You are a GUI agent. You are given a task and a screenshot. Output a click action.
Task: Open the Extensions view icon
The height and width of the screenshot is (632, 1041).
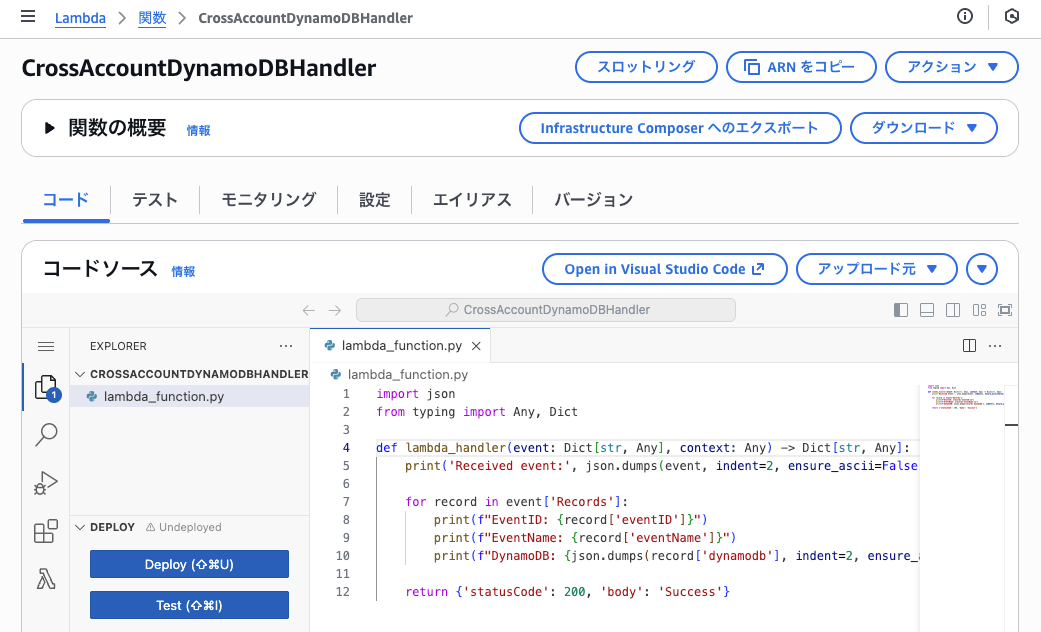[x=46, y=531]
